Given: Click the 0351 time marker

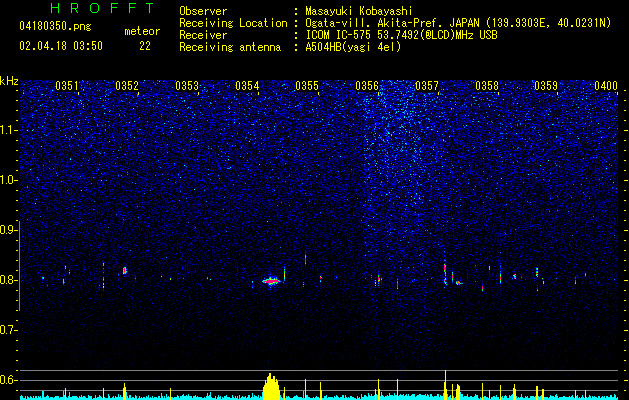Looking at the screenshot, I should click(67, 86).
